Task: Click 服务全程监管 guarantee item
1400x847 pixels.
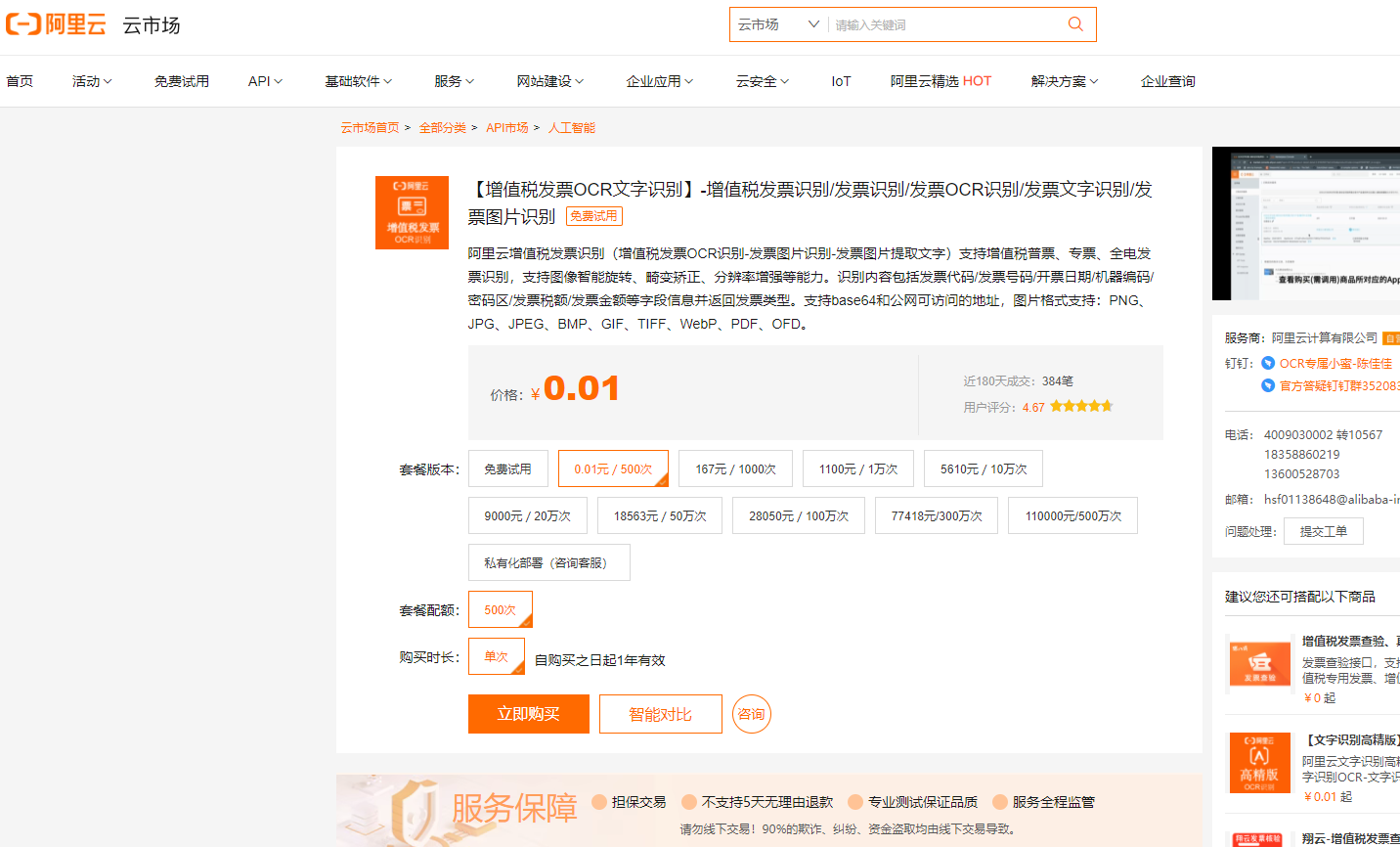Action: tap(1043, 802)
